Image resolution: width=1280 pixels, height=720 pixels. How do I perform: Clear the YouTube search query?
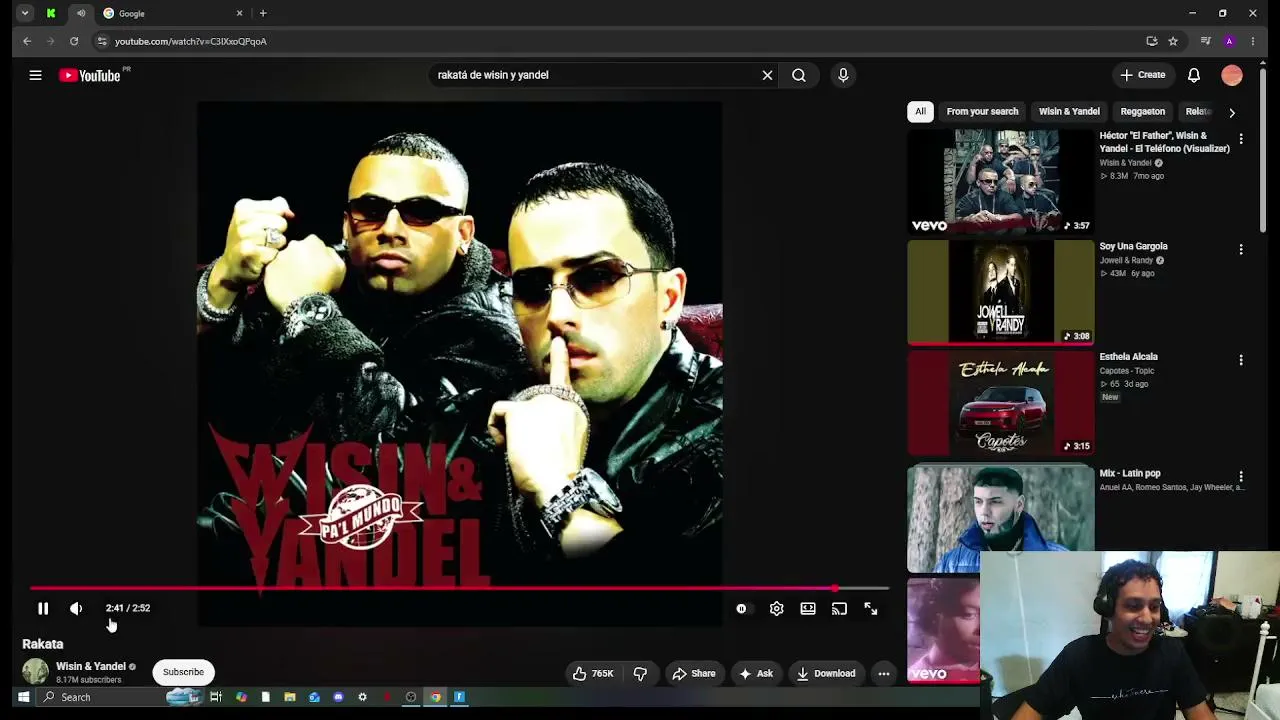[x=767, y=75]
